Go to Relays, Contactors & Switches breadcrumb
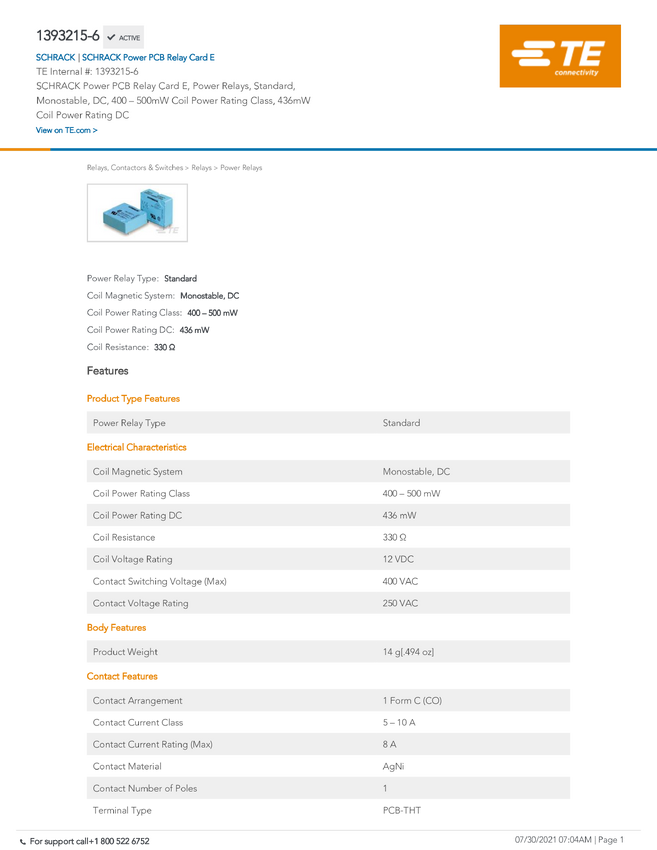Screen dimensions: 657x850 coord(135,168)
